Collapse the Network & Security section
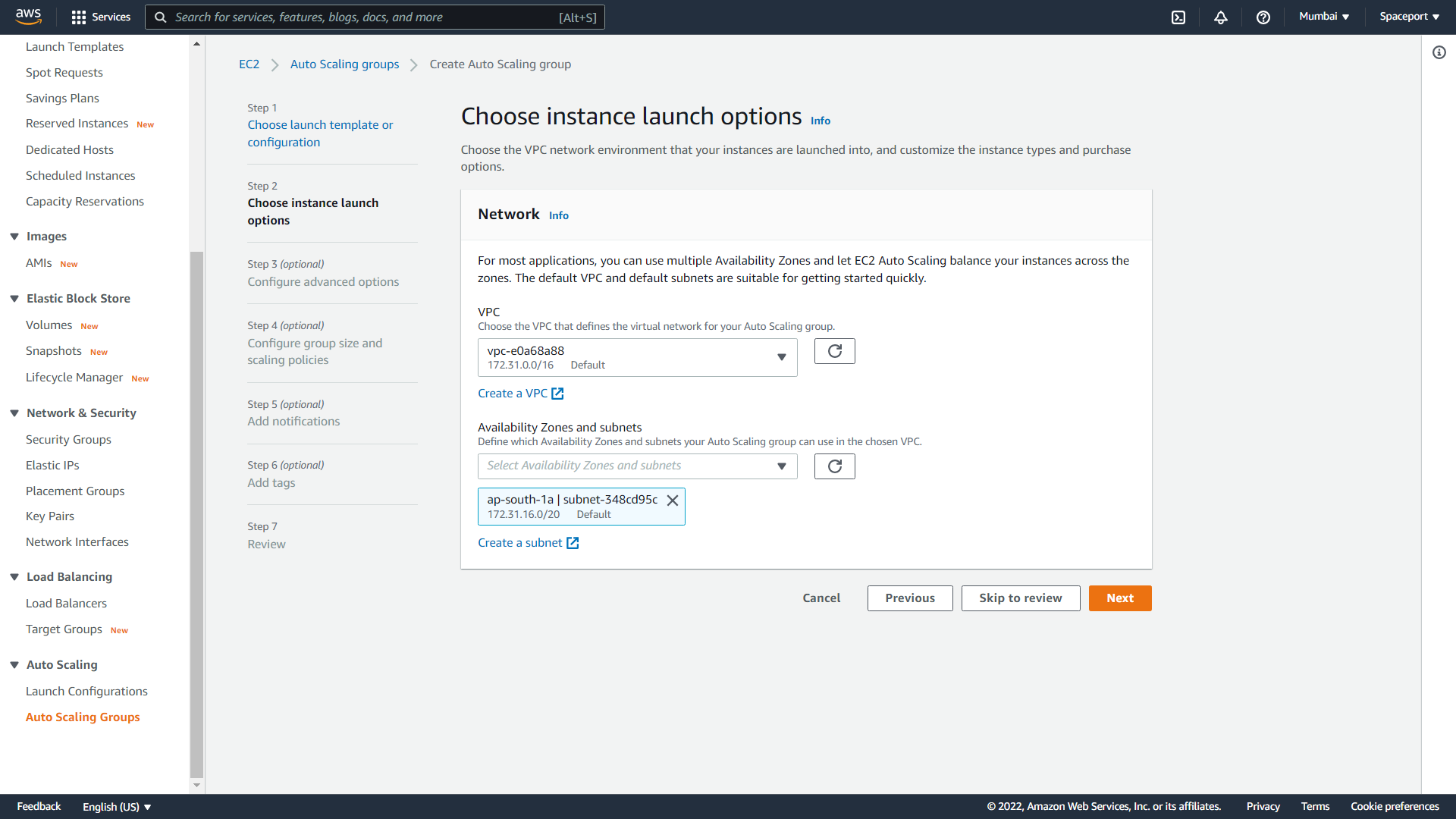The height and width of the screenshot is (819, 1456). [14, 413]
